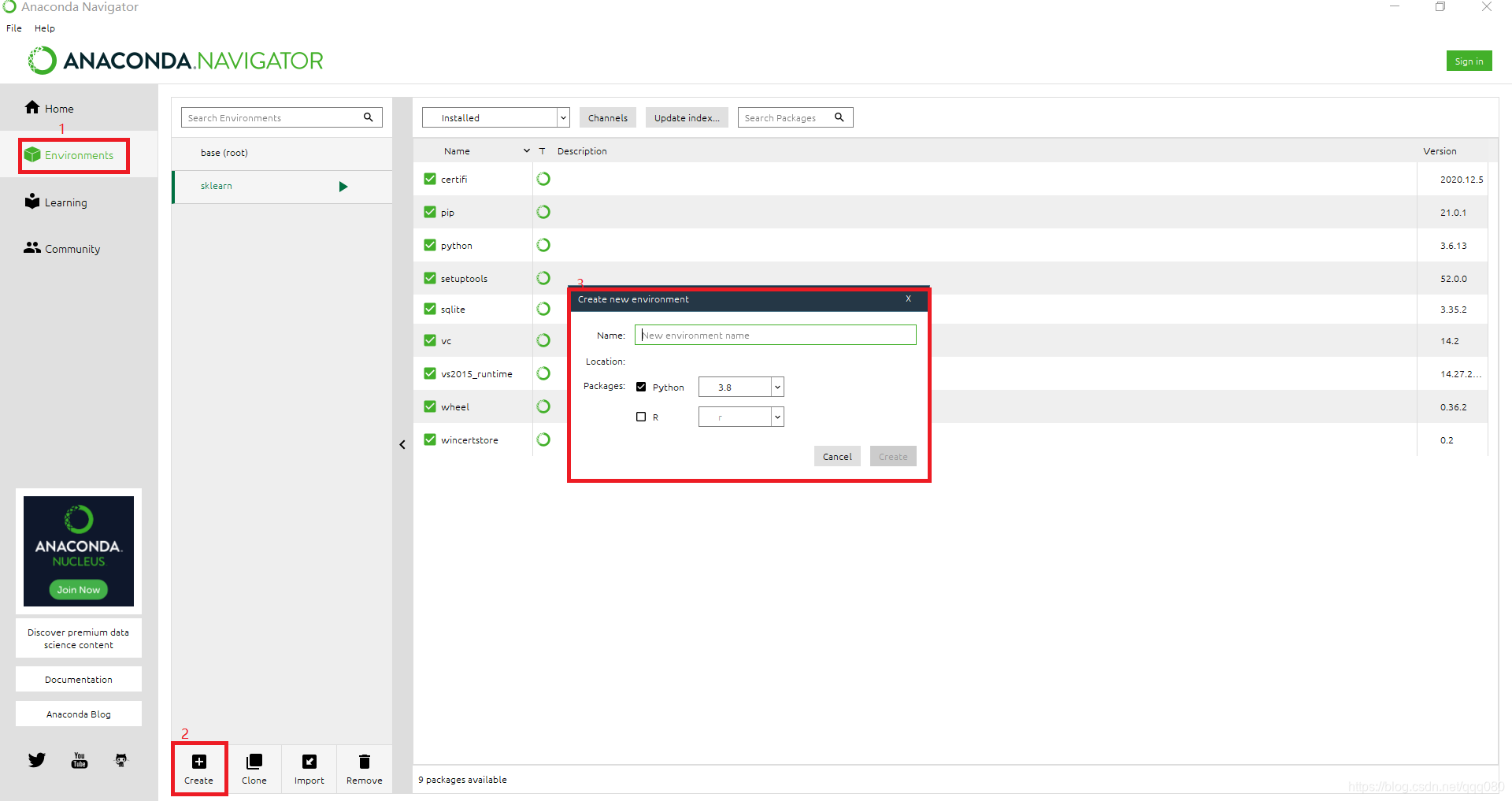Enable the R package checkbox in dialog
The width and height of the screenshot is (1512, 801).
pos(641,417)
